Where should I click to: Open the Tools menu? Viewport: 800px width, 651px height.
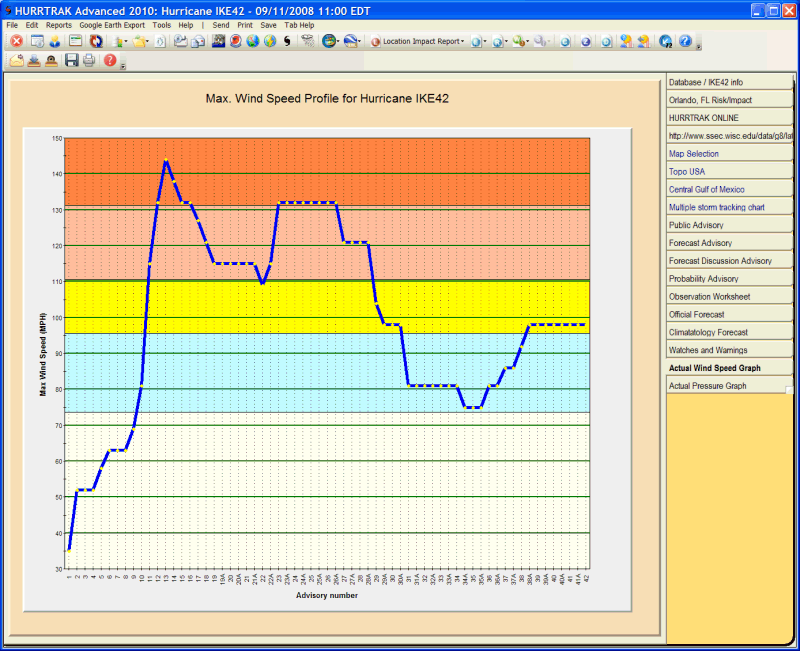(x=161, y=25)
